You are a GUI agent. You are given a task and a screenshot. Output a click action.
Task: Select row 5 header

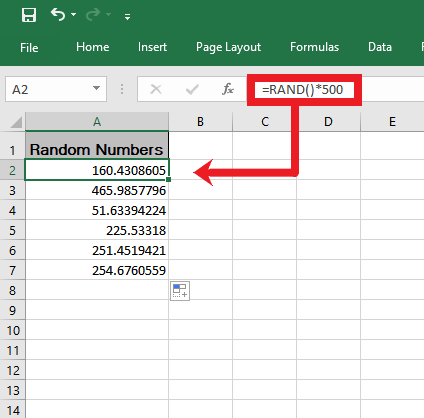[12, 230]
